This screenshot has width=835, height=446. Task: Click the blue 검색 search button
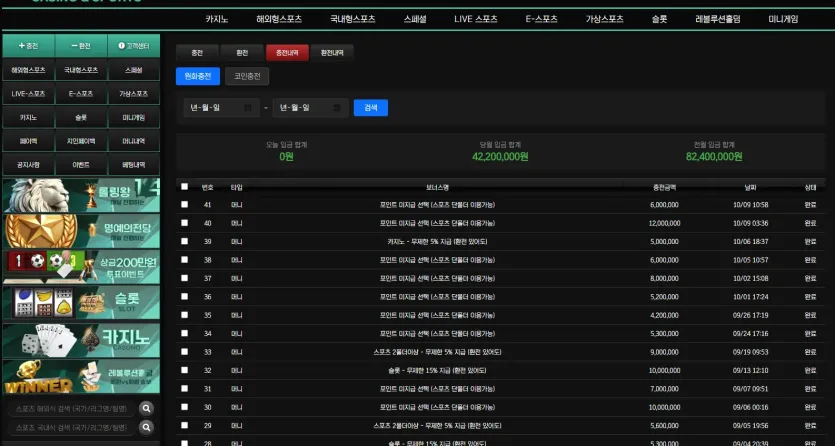point(371,108)
